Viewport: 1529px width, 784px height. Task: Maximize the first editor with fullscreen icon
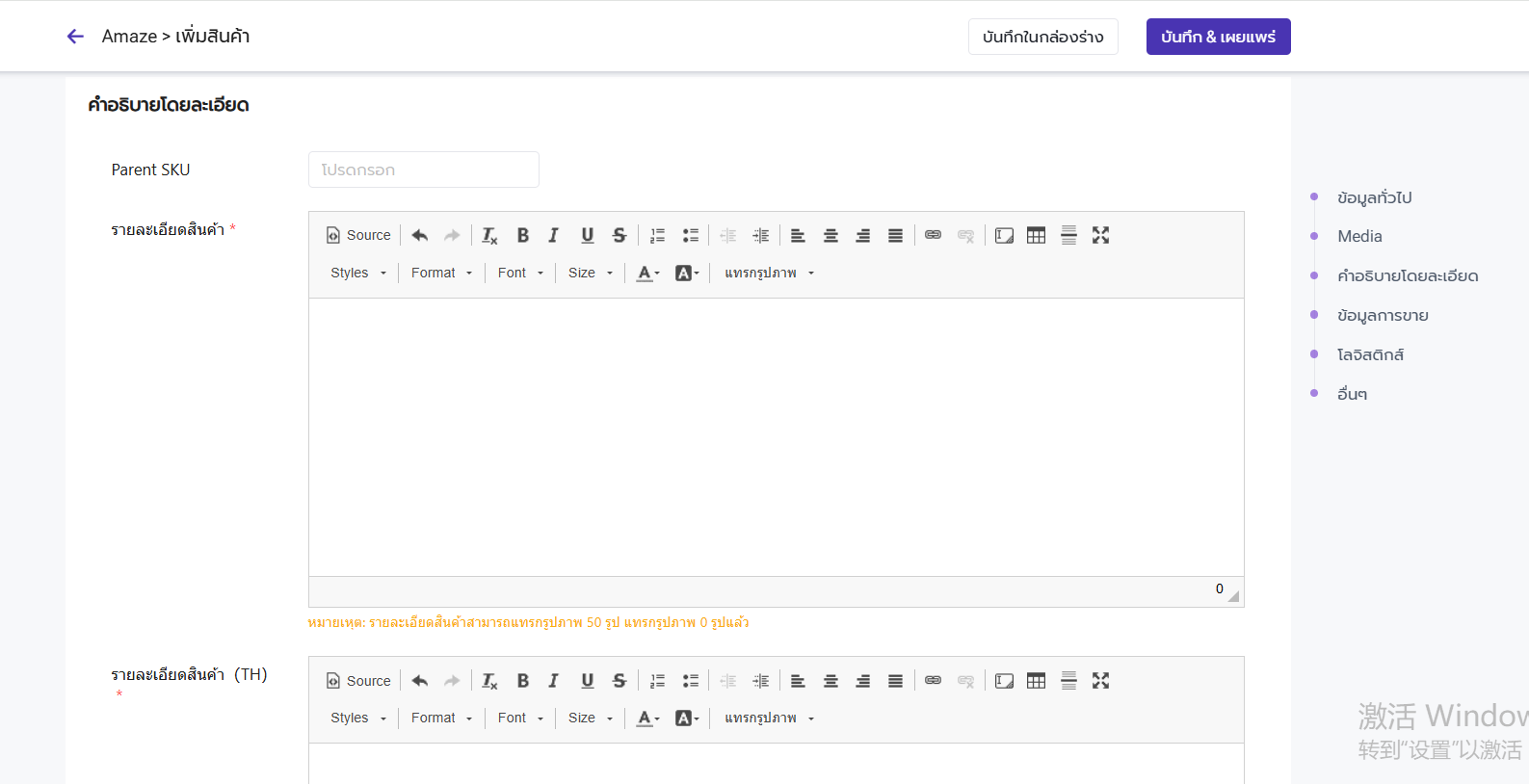[x=1100, y=235]
